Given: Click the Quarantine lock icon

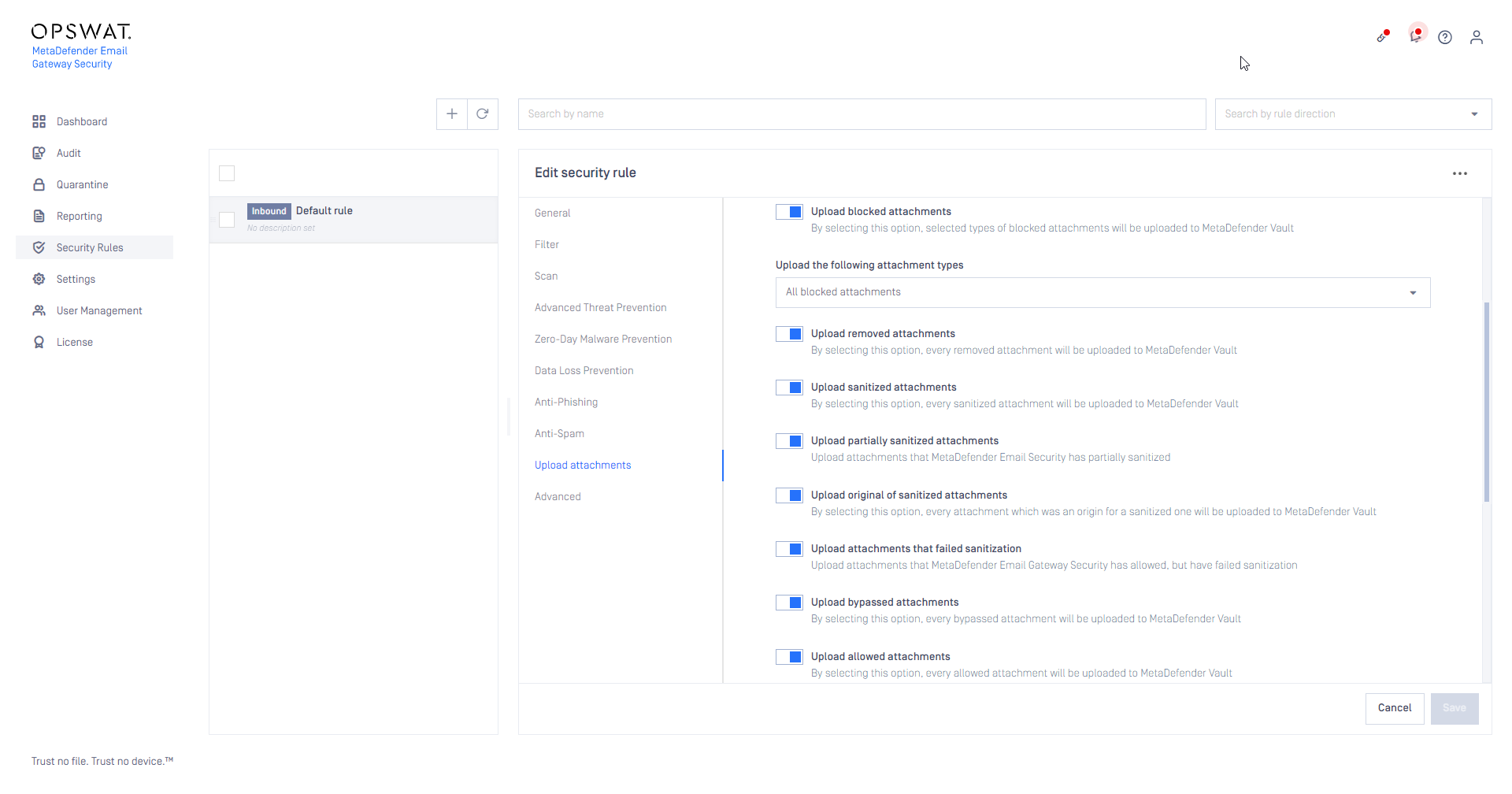Looking at the screenshot, I should 39,184.
